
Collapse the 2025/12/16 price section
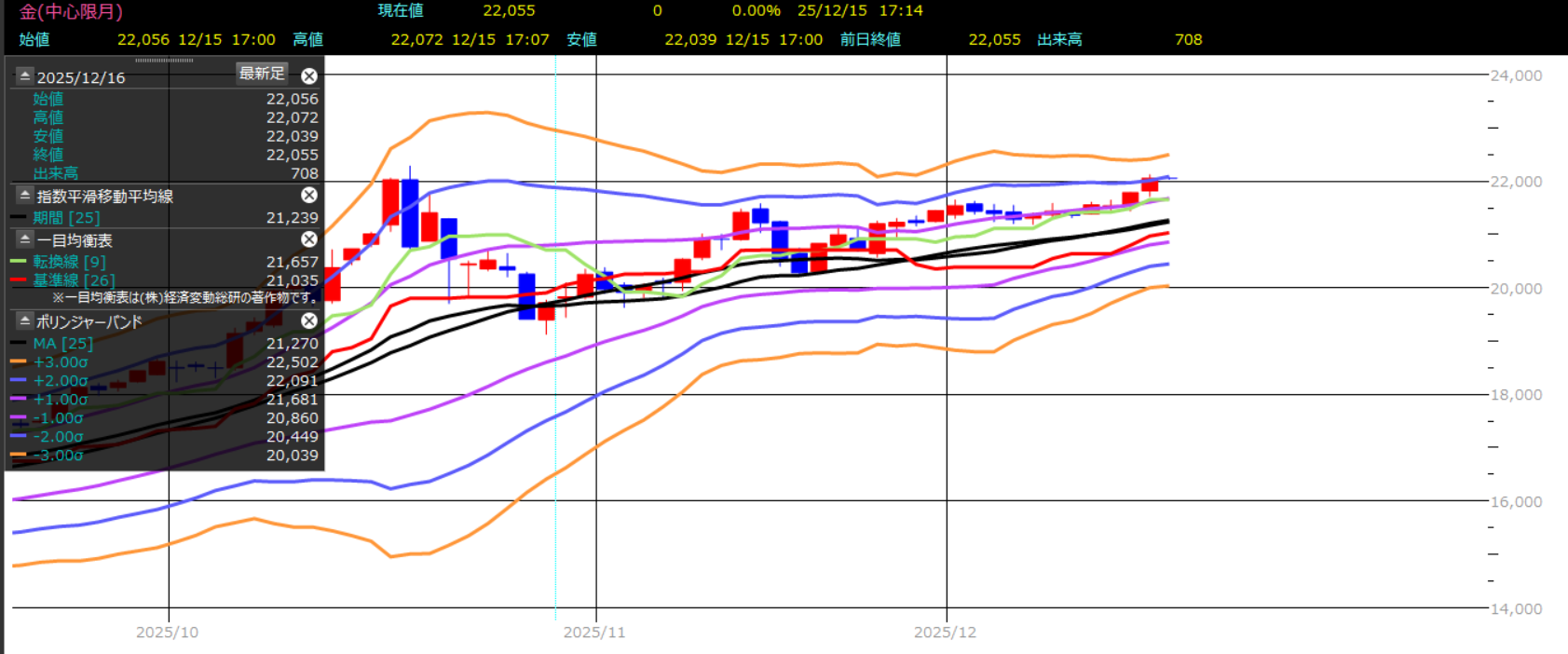tap(24, 76)
